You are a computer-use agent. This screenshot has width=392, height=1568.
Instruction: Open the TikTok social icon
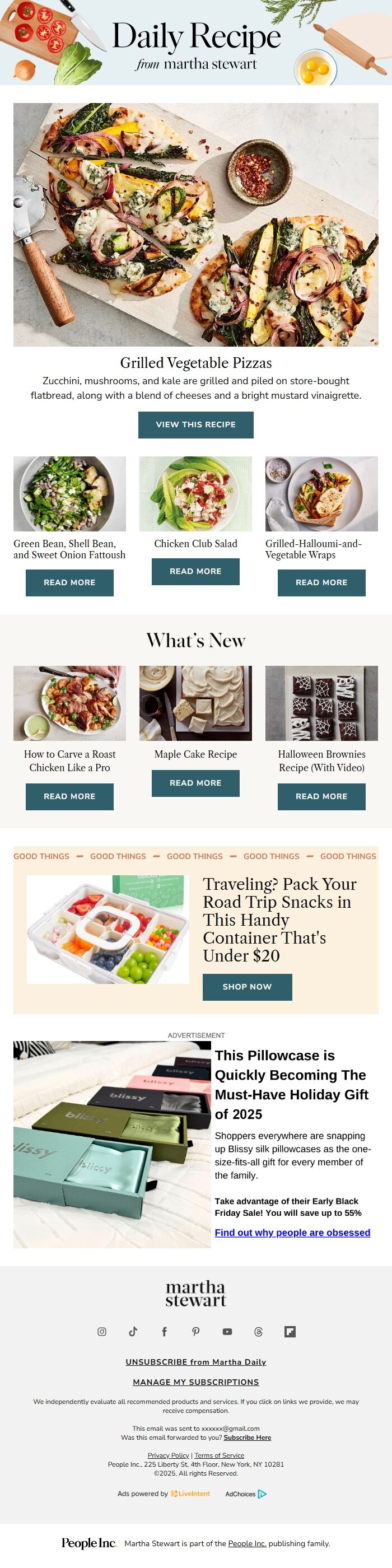pyautogui.click(x=133, y=1331)
